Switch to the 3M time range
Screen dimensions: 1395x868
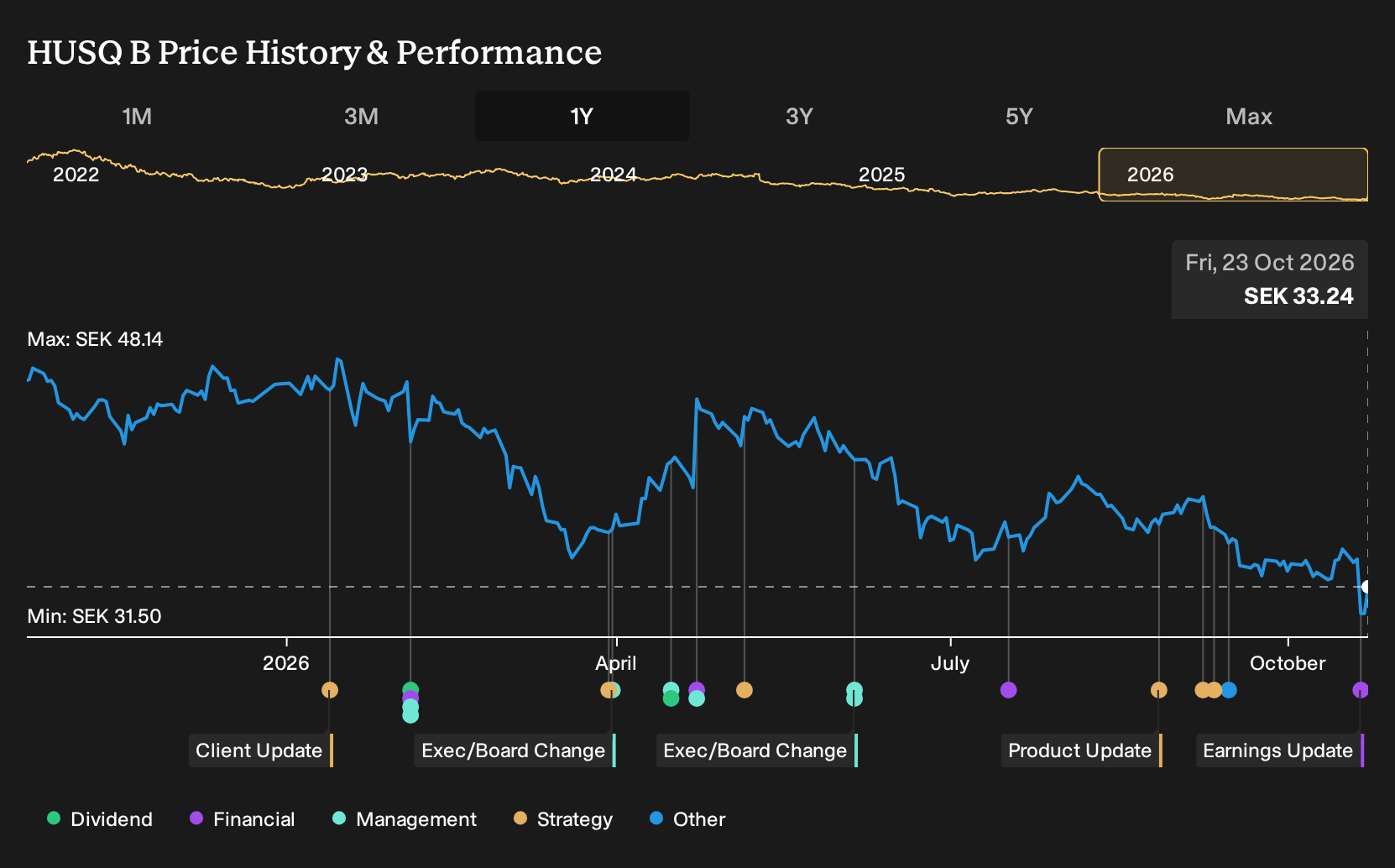coord(361,116)
